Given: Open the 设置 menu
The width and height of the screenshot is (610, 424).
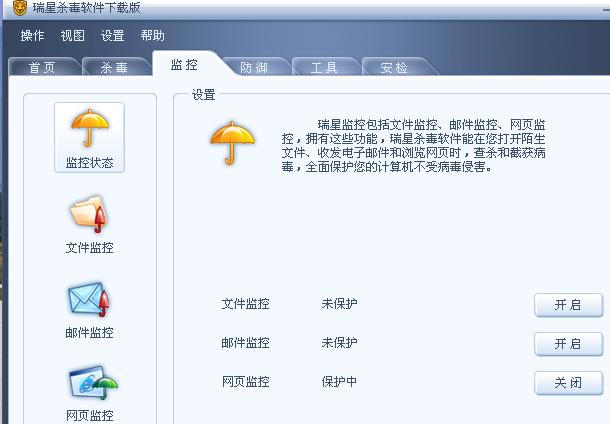Looking at the screenshot, I should pos(112,36).
